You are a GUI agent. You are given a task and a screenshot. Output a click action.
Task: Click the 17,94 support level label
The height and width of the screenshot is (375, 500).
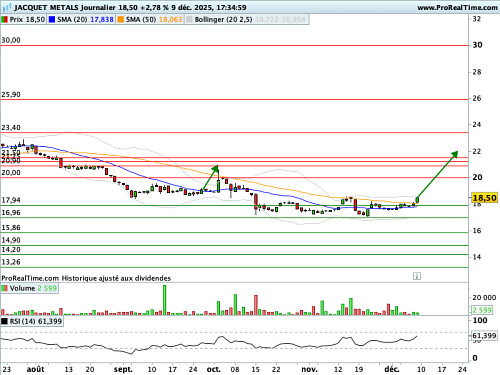pyautogui.click(x=11, y=200)
